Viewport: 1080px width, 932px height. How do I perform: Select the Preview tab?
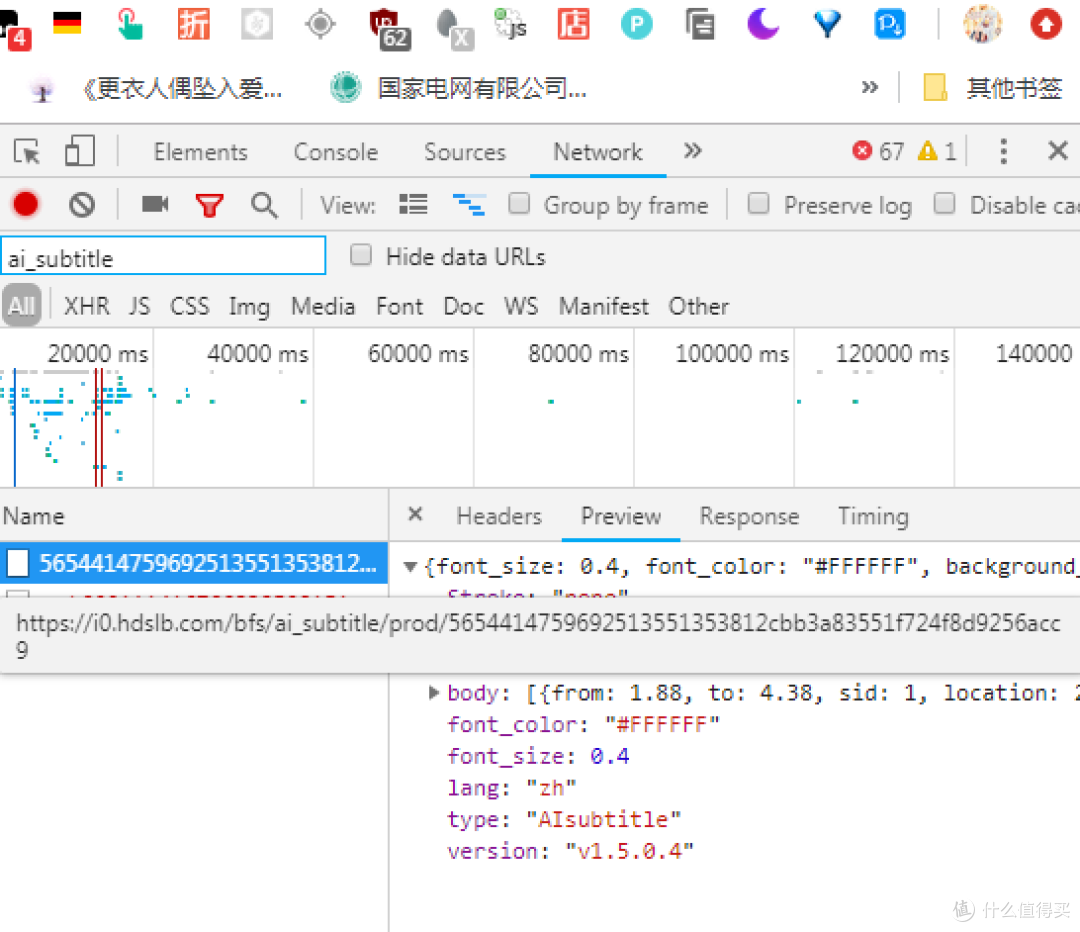[x=621, y=516]
